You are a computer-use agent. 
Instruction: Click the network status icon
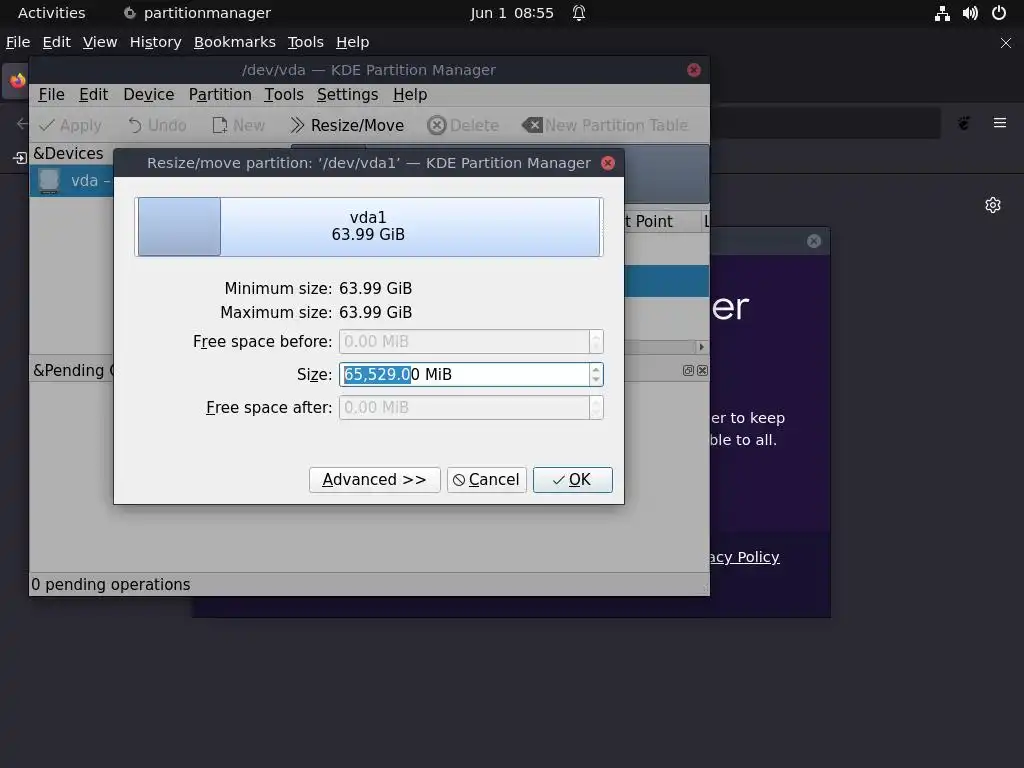point(942,13)
